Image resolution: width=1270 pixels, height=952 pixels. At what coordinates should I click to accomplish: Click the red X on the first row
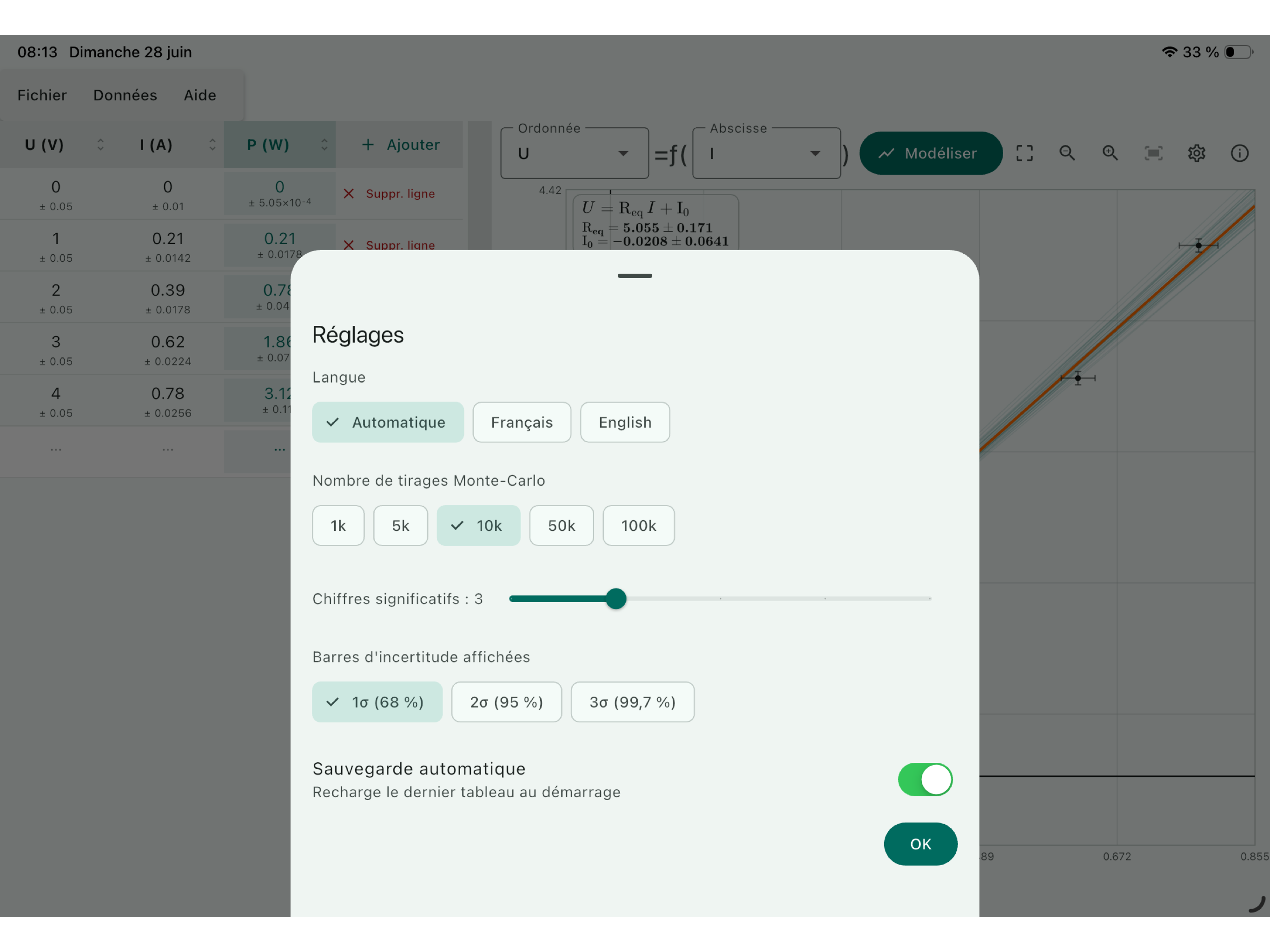click(x=349, y=193)
